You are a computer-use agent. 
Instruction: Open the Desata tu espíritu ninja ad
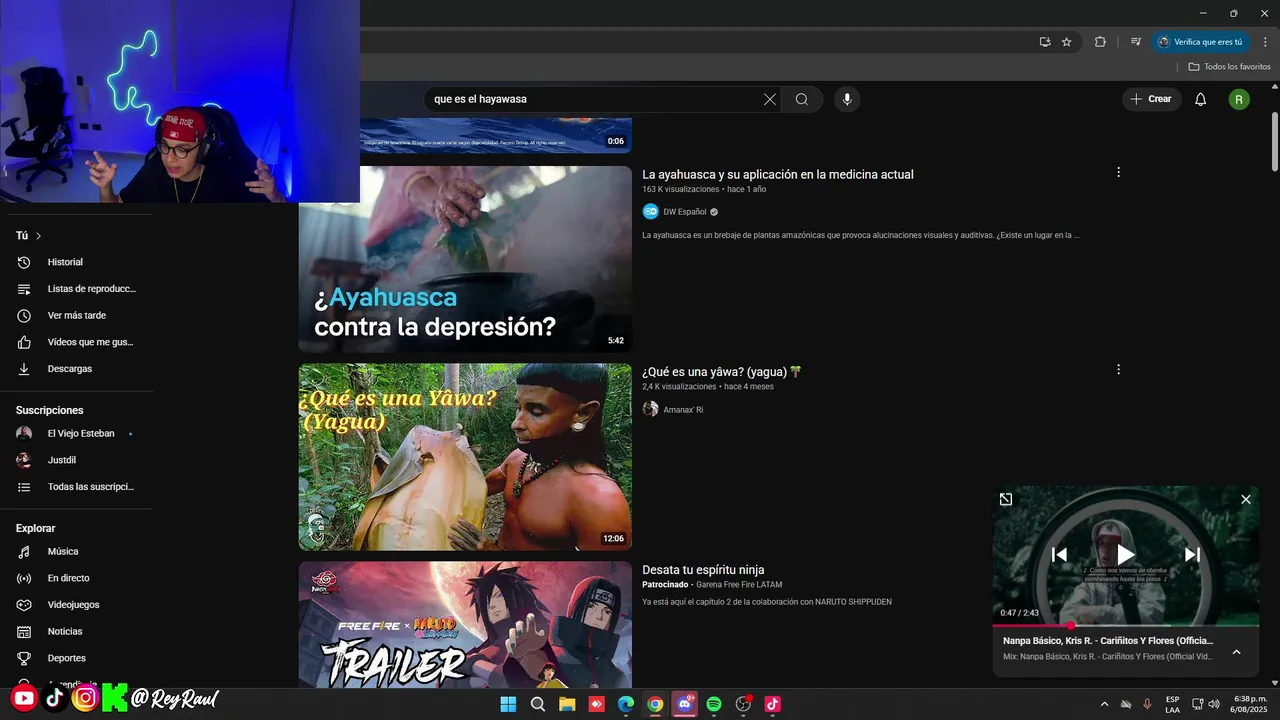tap(703, 570)
